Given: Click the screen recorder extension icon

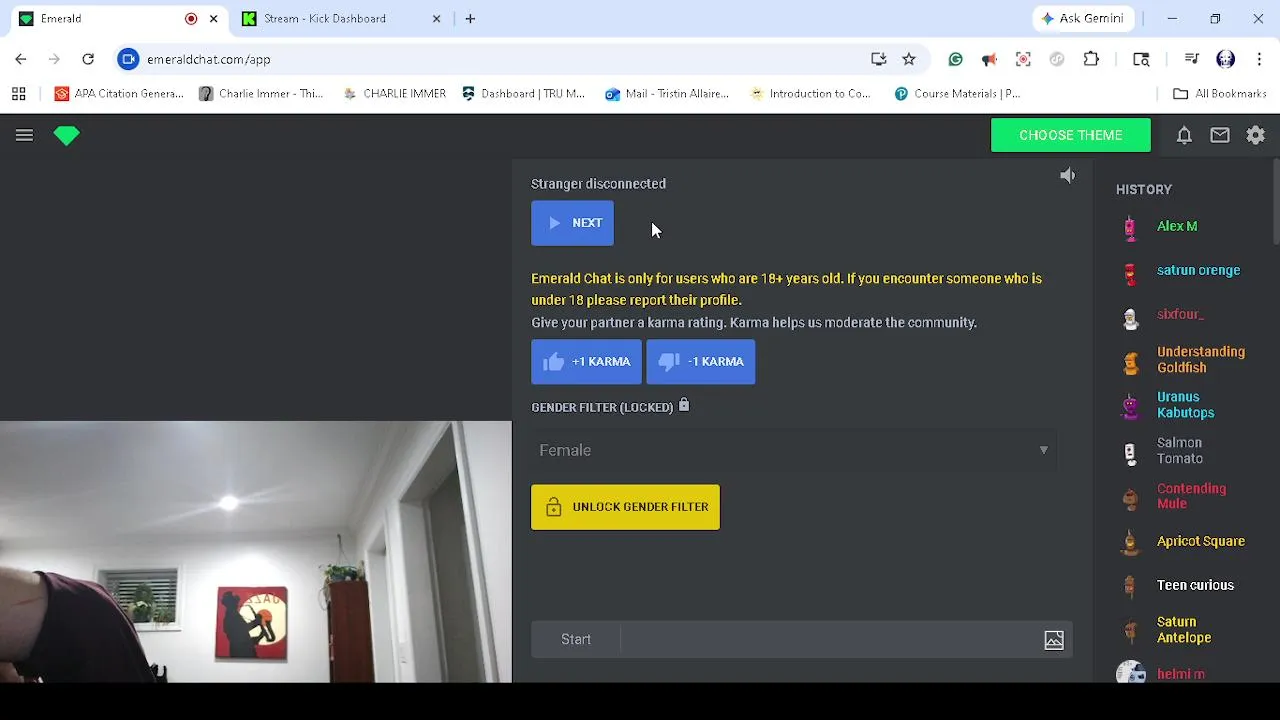Looking at the screenshot, I should point(1023,59).
